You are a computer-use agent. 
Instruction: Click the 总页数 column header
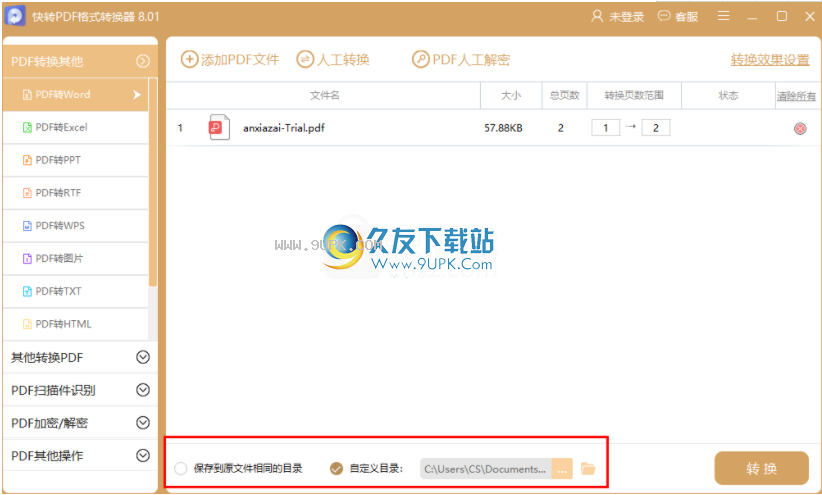pyautogui.click(x=564, y=95)
